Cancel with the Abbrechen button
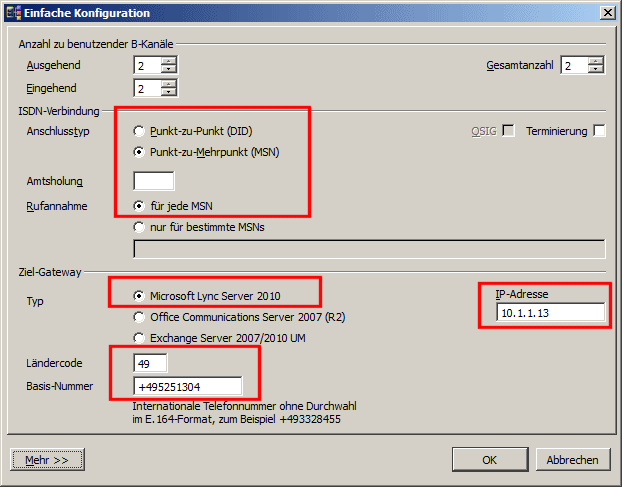Viewport: 622px width, 487px height. point(573,460)
